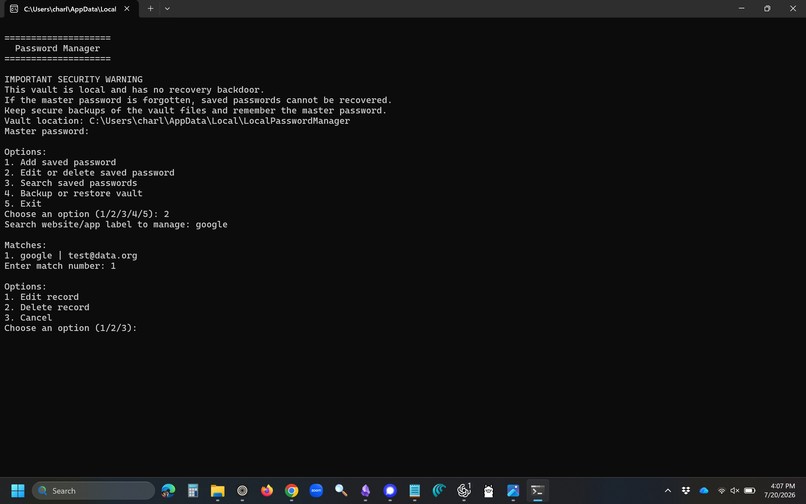Screen dimensions: 806x504
Task: Open the white bag taskbar icon
Action: (x=488, y=491)
